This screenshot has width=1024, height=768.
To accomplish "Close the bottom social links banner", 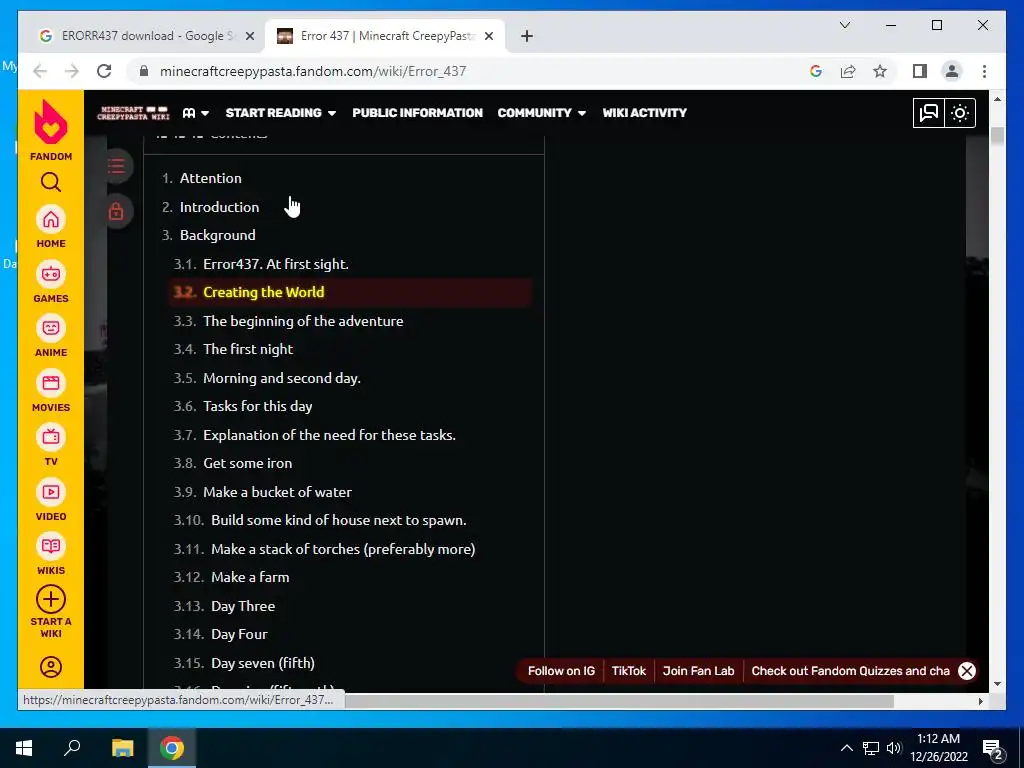I will [967, 671].
